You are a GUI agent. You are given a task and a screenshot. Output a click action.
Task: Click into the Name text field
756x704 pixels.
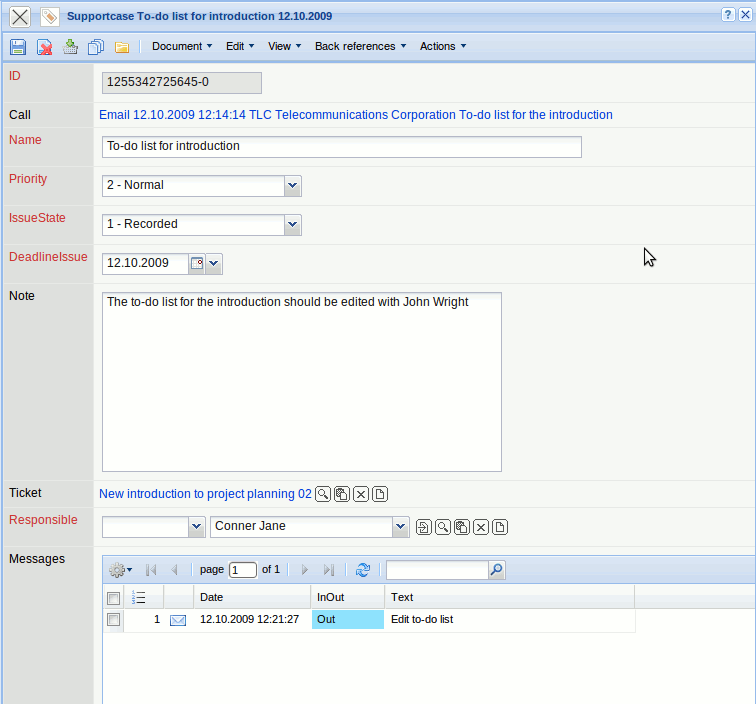pyautogui.click(x=341, y=146)
